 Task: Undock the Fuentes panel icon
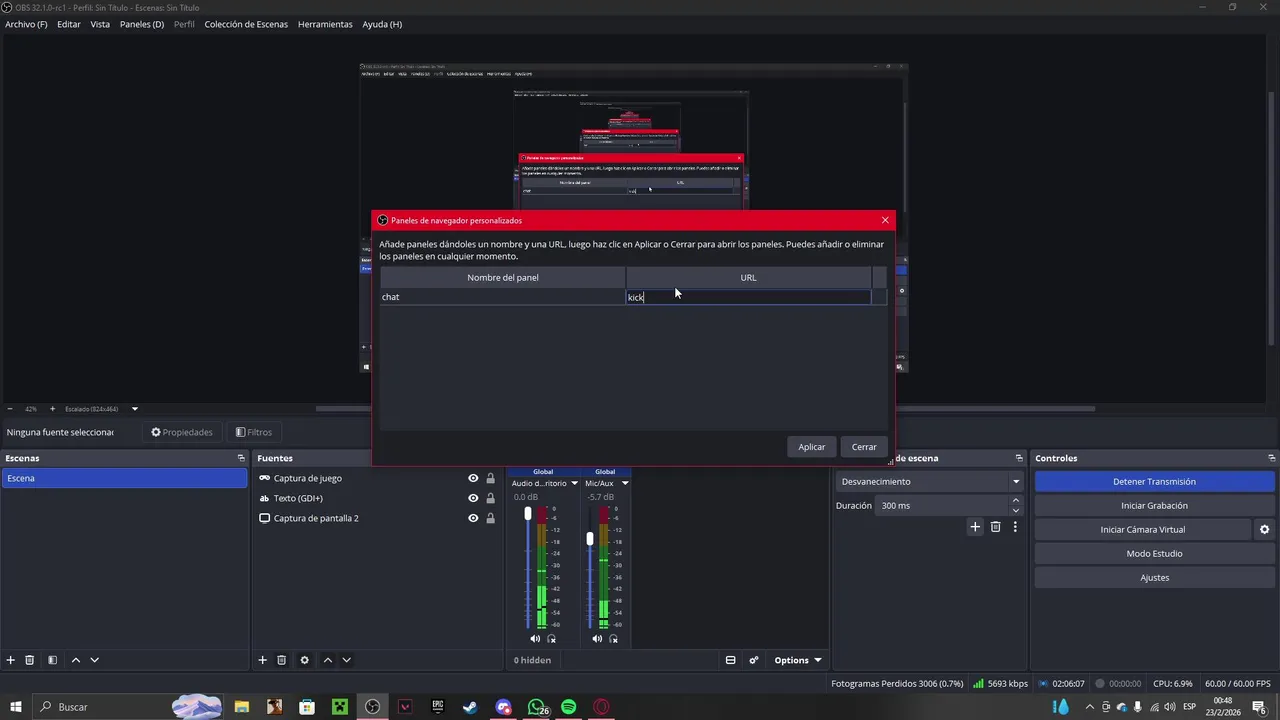(x=494, y=458)
